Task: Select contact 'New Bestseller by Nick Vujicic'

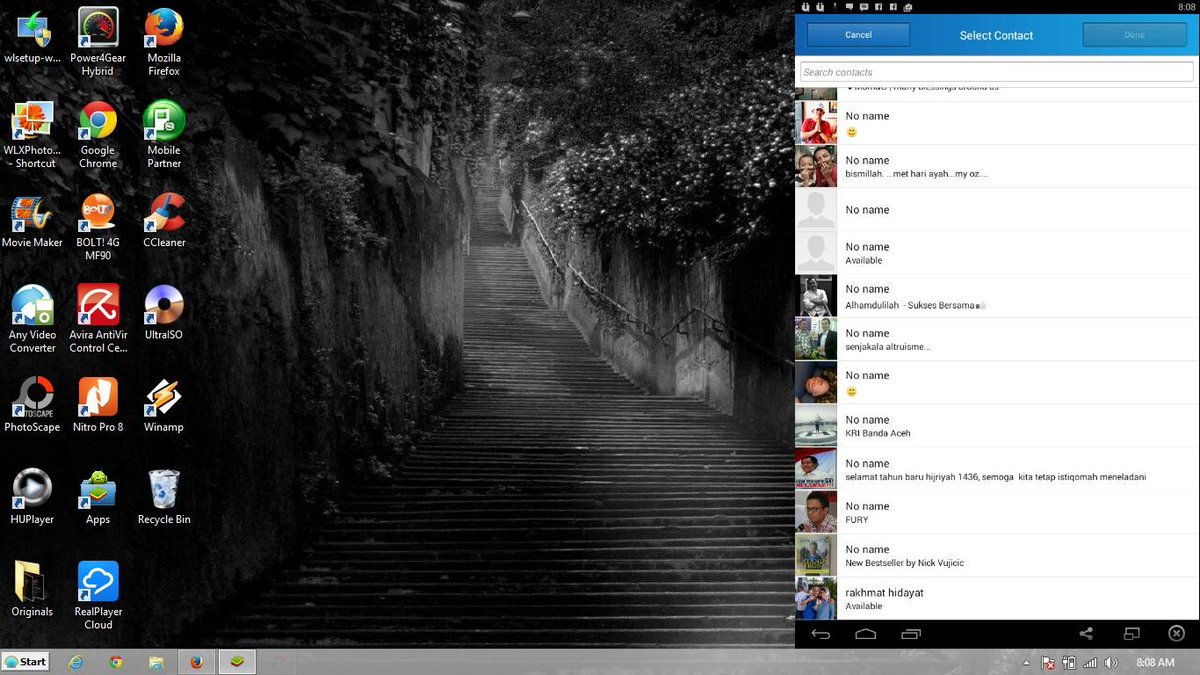Action: click(997, 555)
